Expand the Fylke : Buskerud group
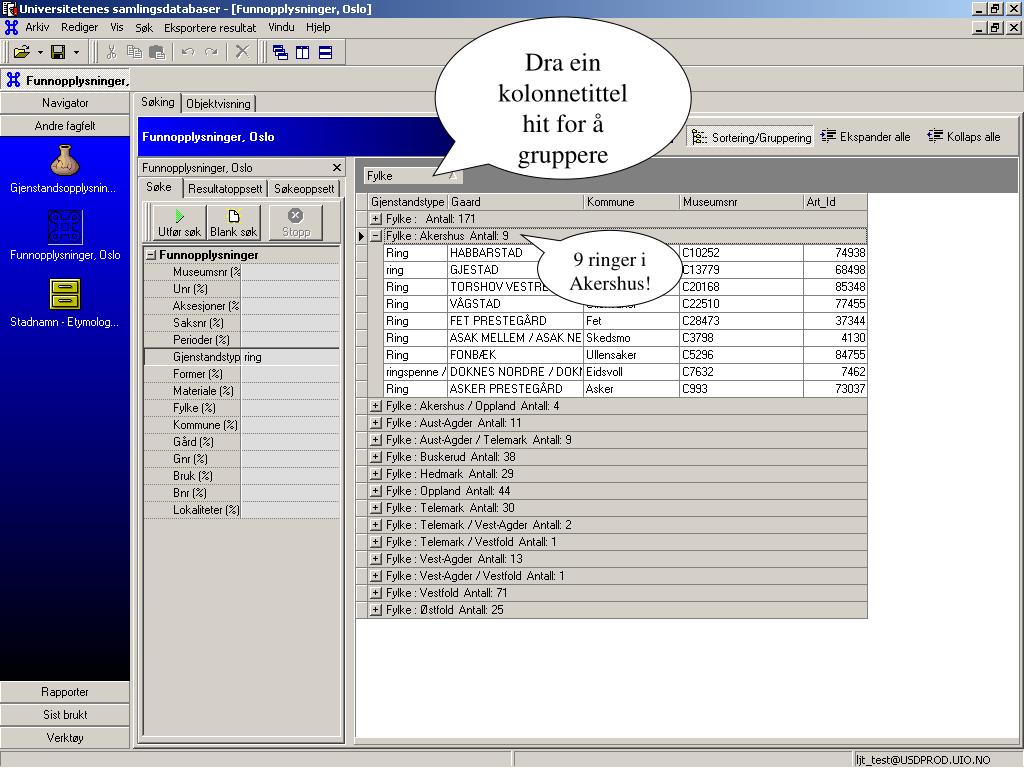 click(x=376, y=456)
